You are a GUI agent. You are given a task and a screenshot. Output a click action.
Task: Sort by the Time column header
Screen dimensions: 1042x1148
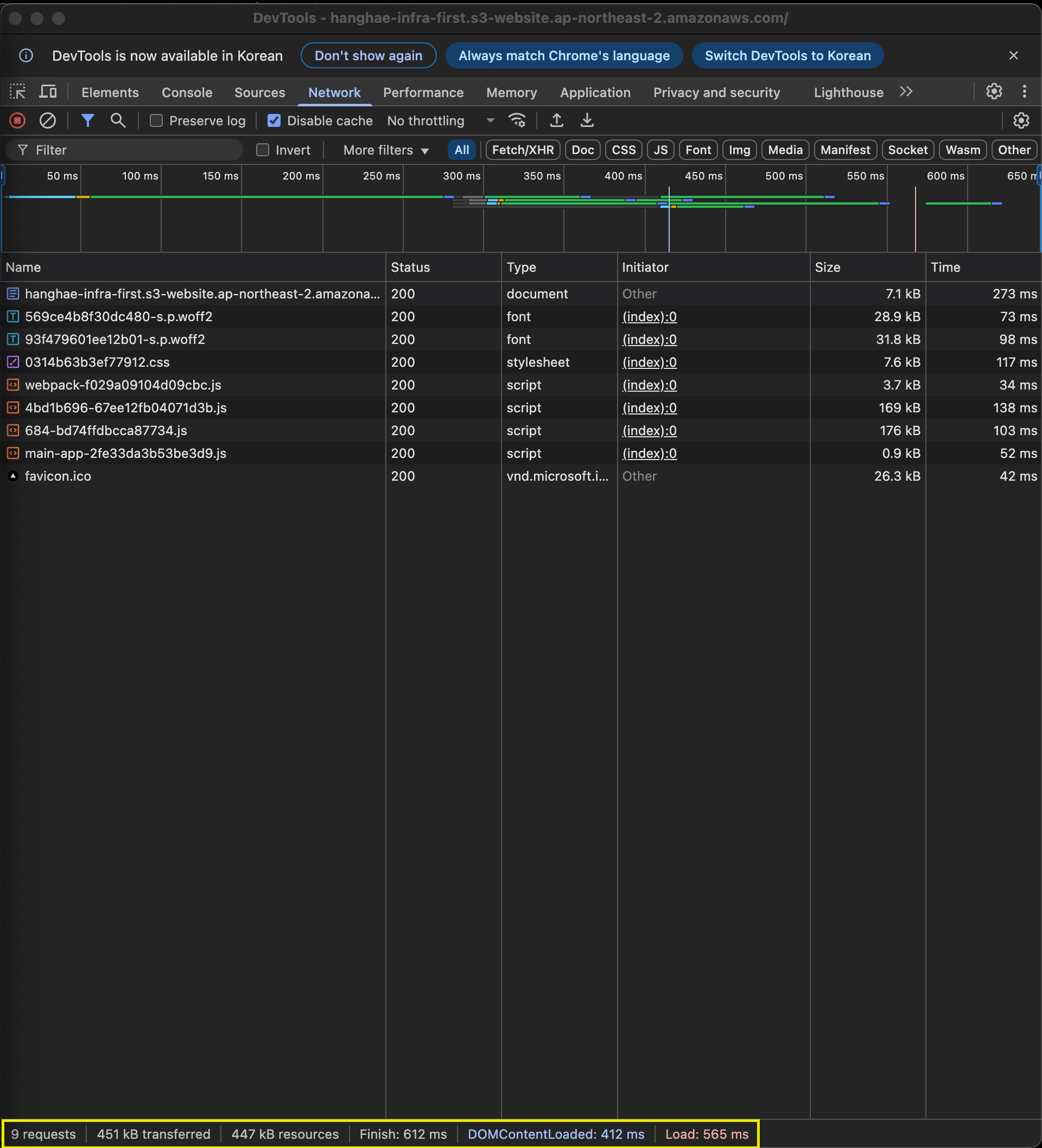click(984, 267)
